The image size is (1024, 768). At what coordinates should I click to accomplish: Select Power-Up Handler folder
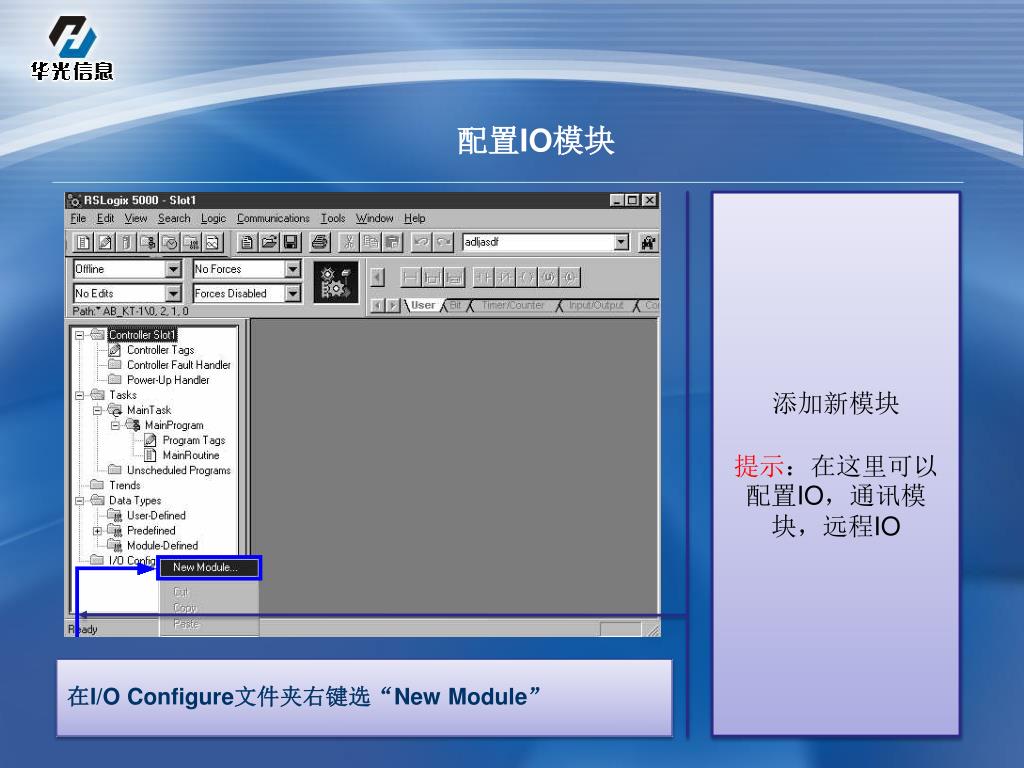[168, 380]
